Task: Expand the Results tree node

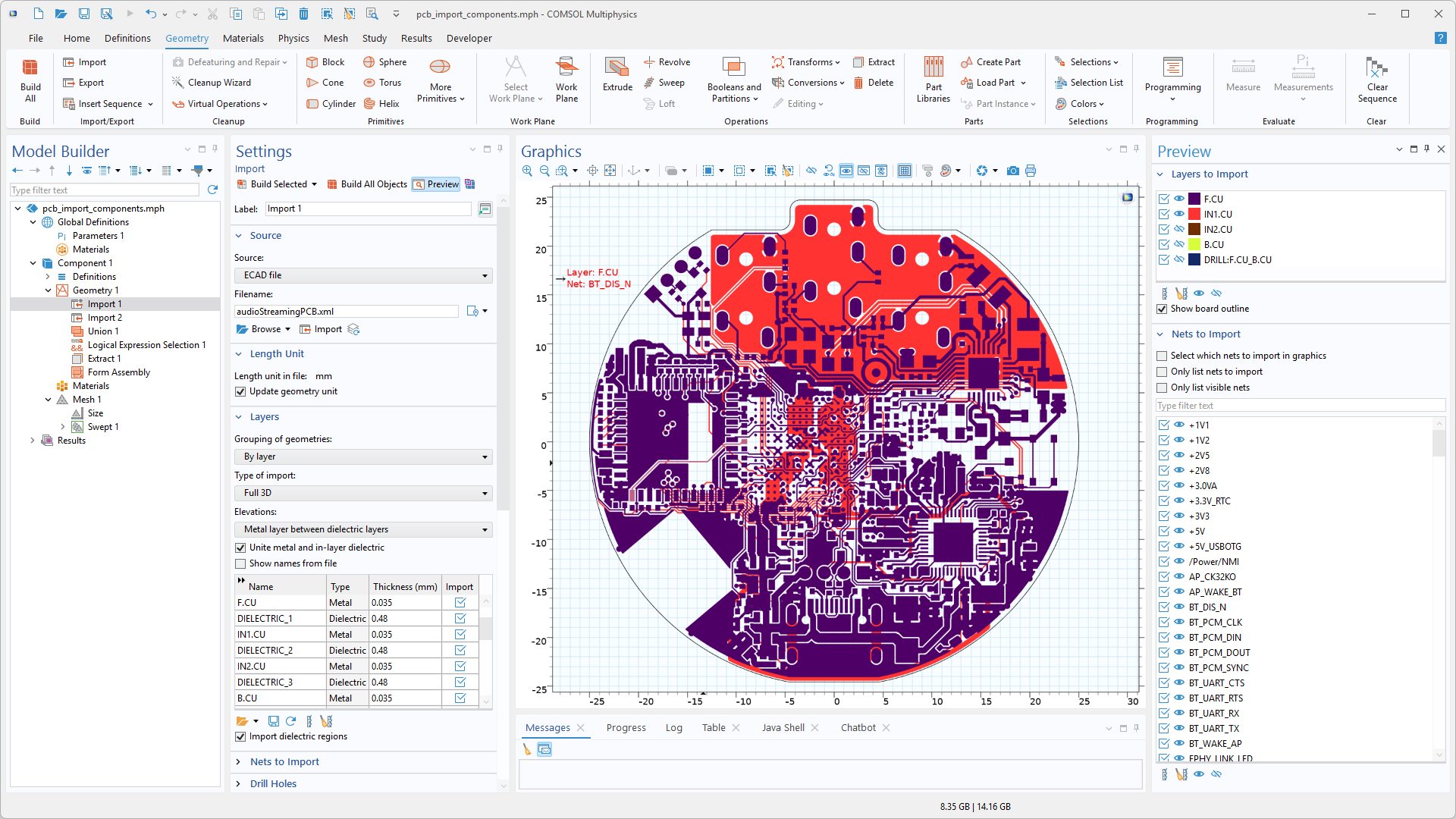Action: (x=33, y=441)
